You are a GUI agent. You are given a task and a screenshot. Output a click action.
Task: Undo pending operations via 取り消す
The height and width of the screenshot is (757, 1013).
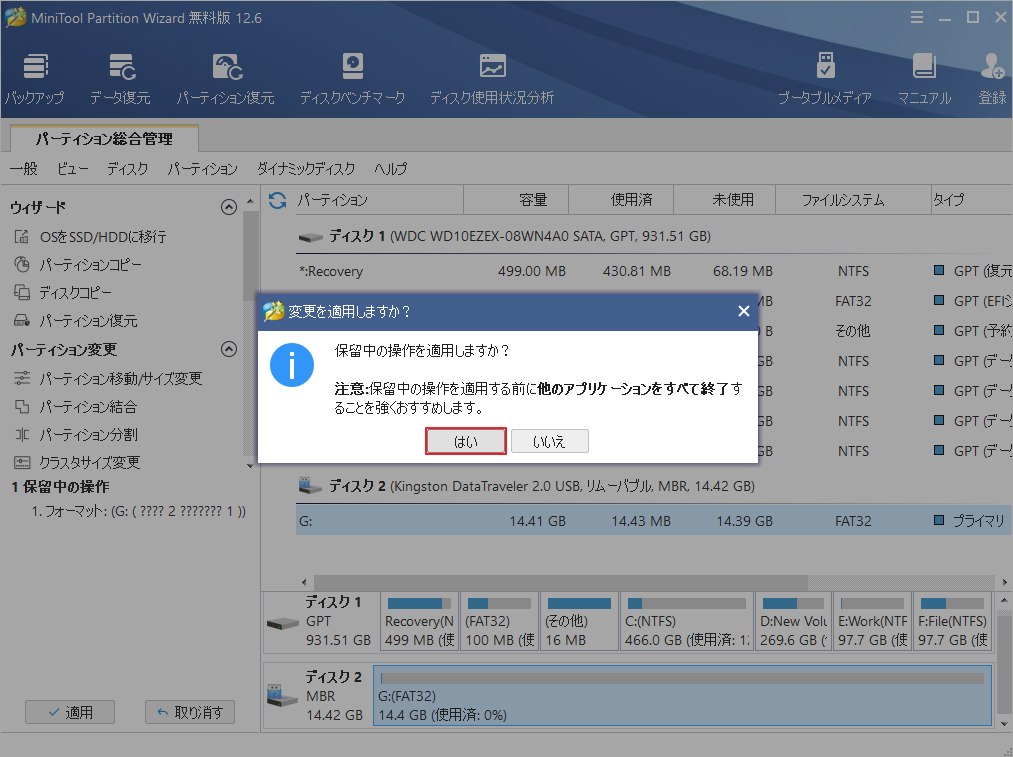coord(189,712)
